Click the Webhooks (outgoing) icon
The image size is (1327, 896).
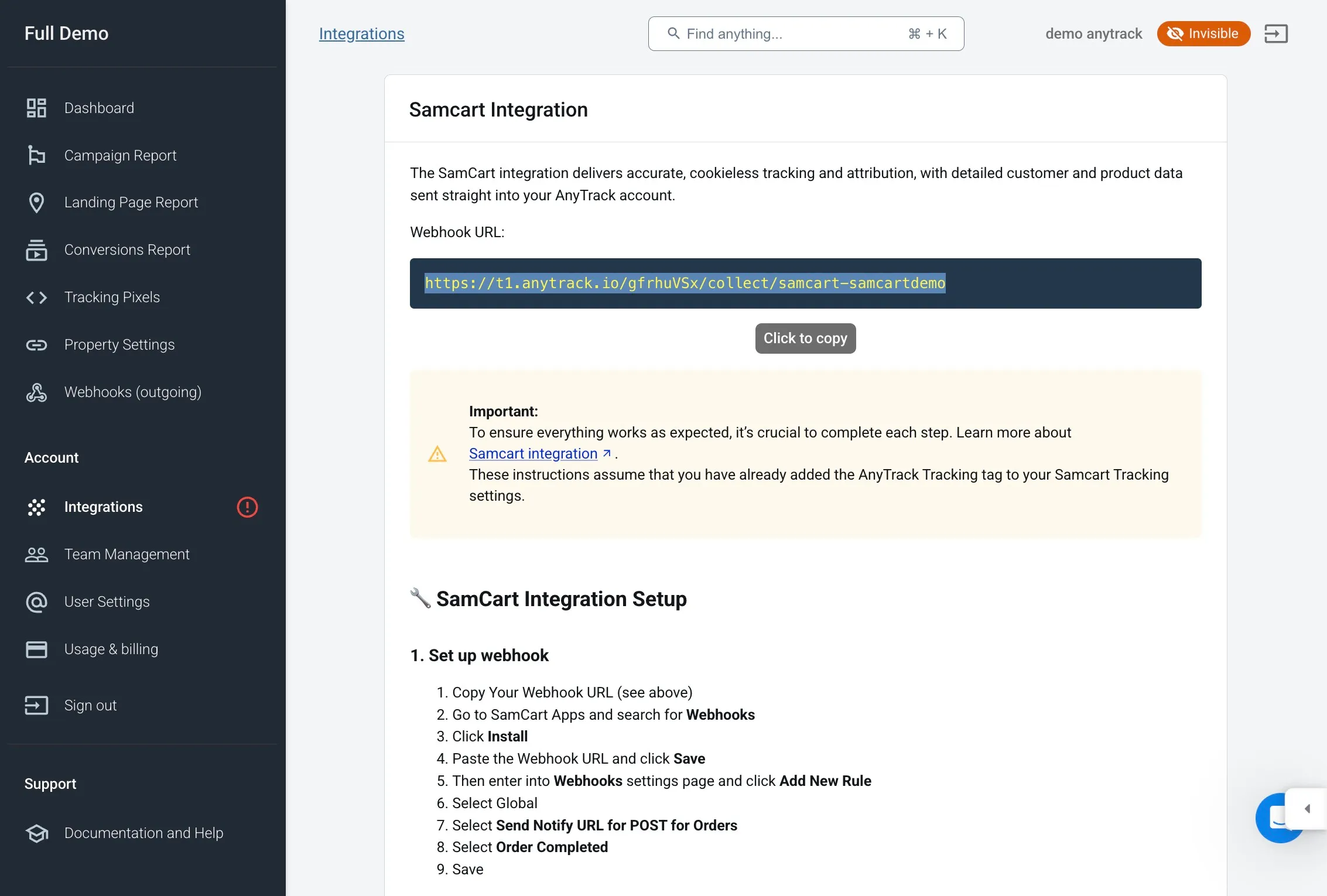36,392
